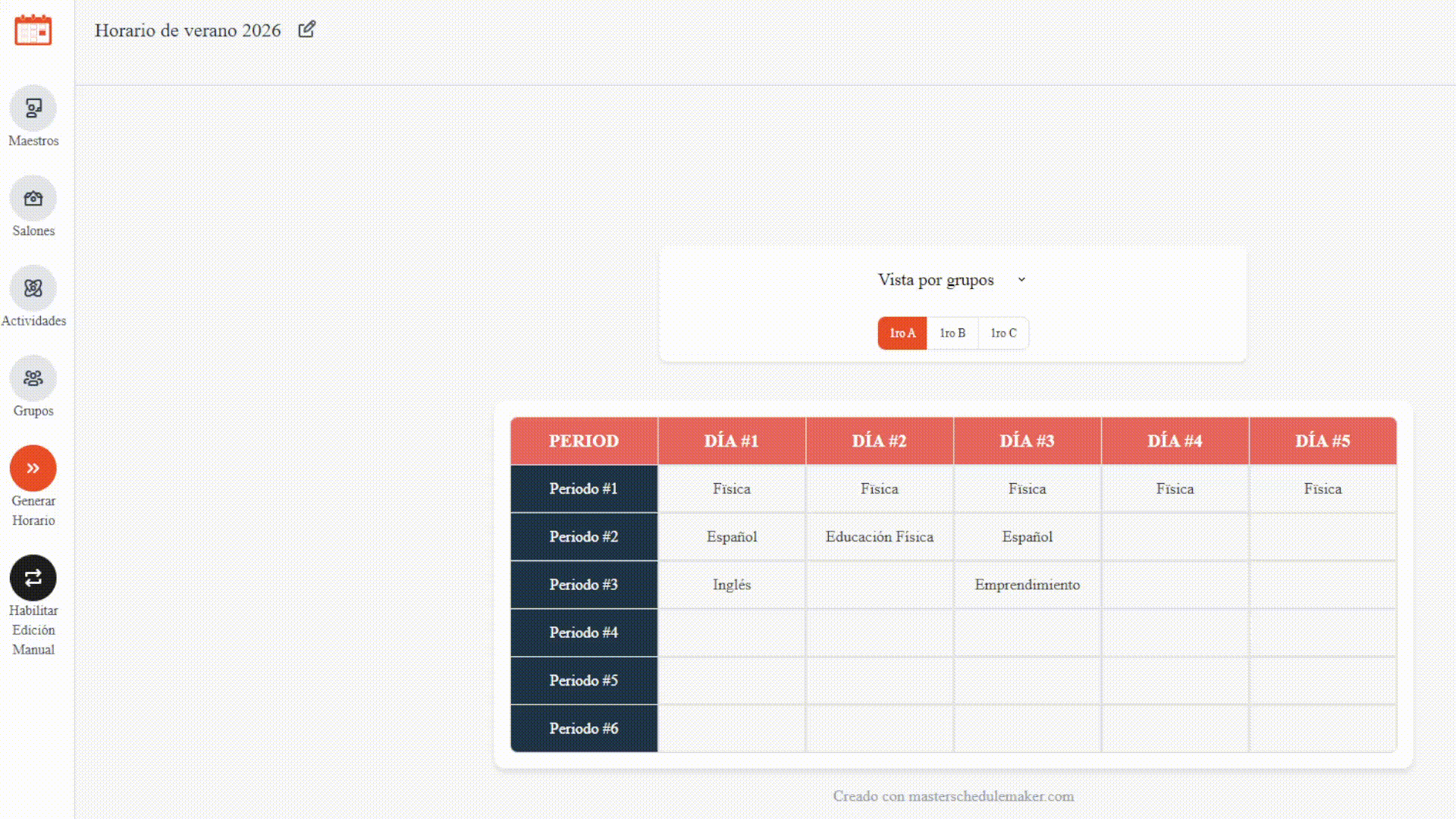This screenshot has height=819, width=1456.
Task: Select the 1ro B group toggle
Action: click(952, 333)
